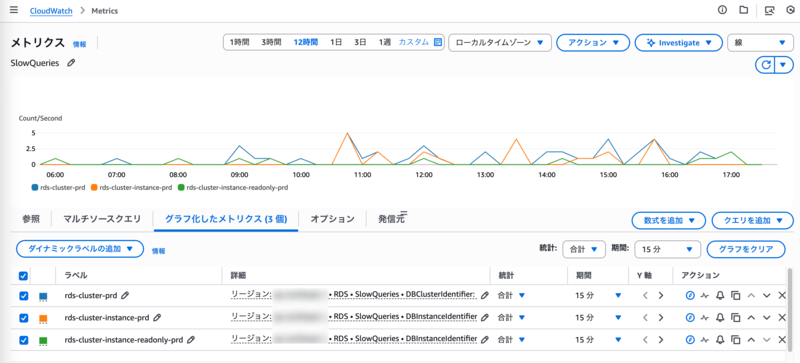Open ダイナミックラベルの追加 dropdown
The height and width of the screenshot is (363, 800).
(81, 249)
